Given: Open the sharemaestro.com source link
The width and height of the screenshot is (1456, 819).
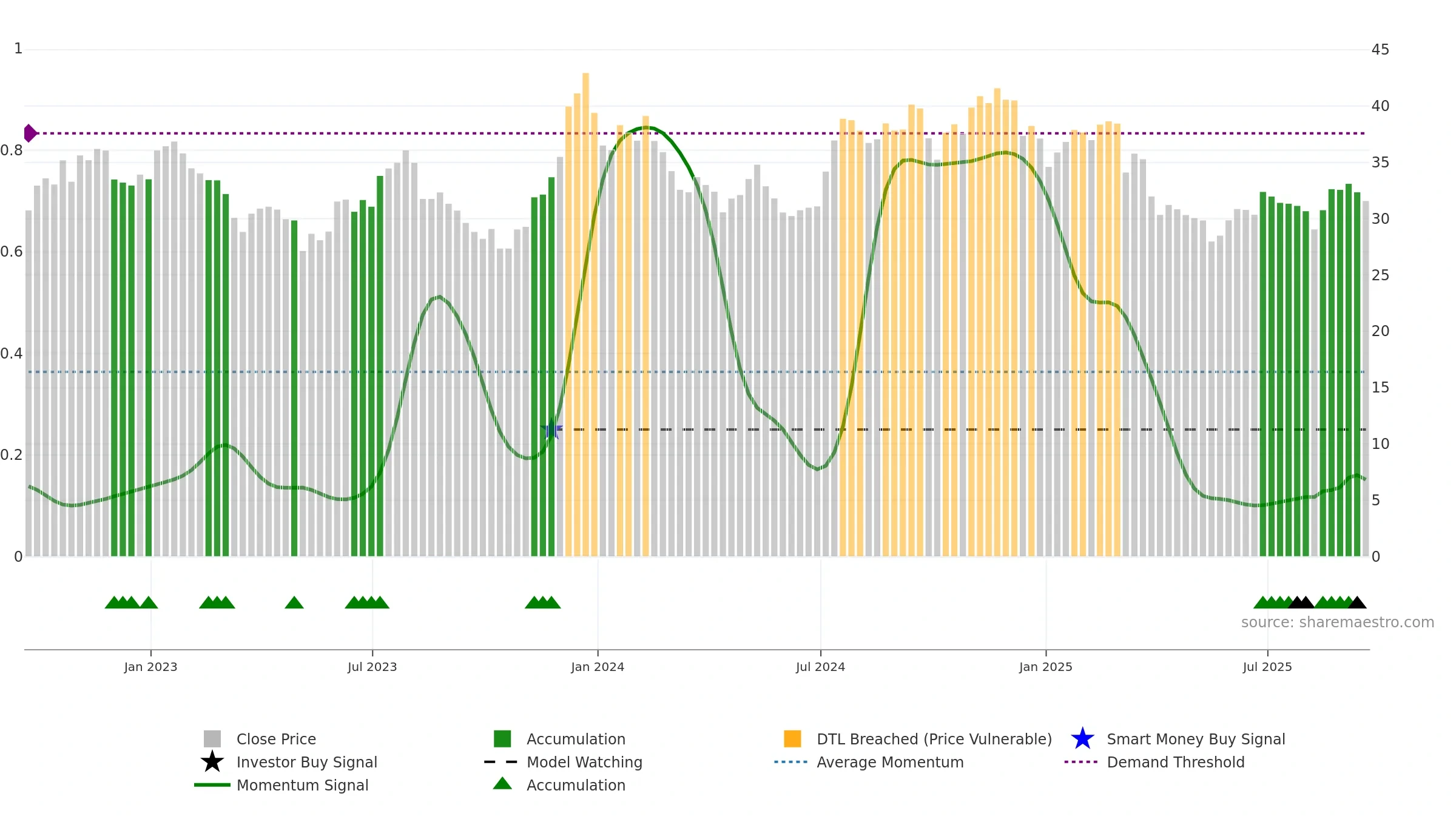Looking at the screenshot, I should [x=1338, y=622].
